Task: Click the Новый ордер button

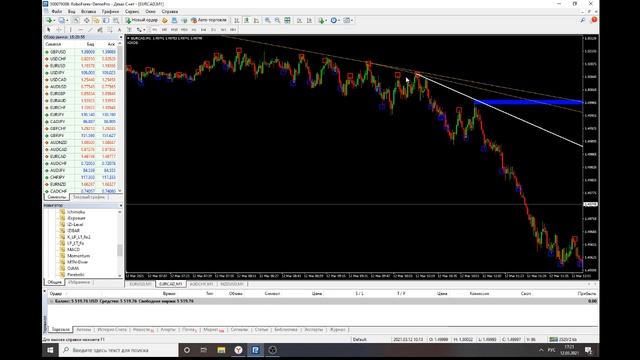Action: tap(142, 20)
